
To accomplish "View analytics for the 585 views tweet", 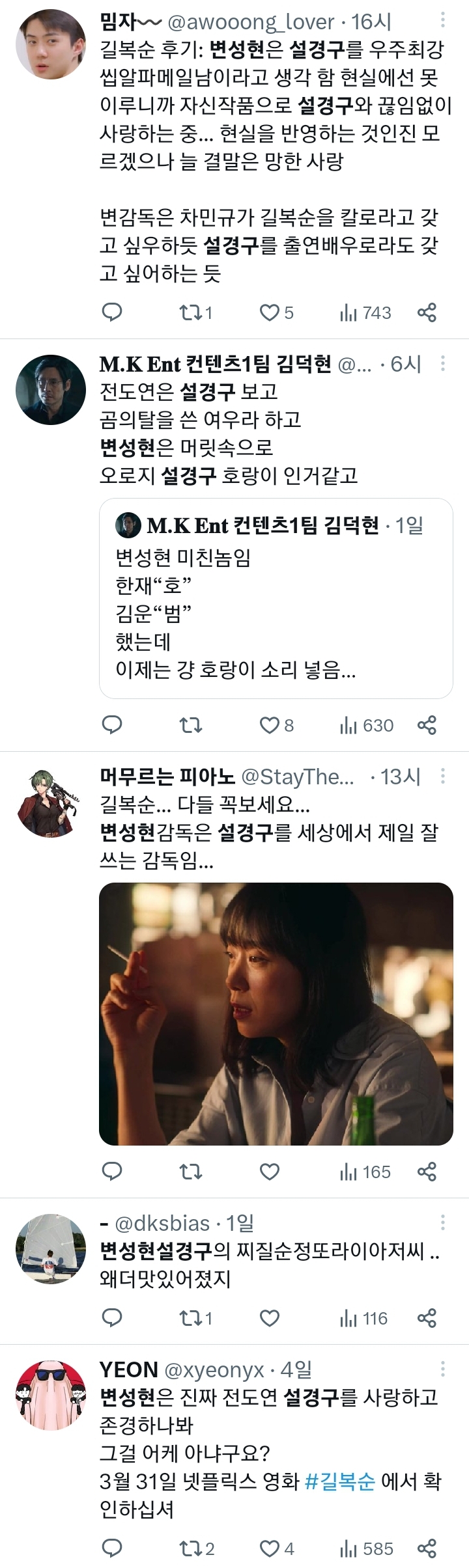I will 366,1548.
